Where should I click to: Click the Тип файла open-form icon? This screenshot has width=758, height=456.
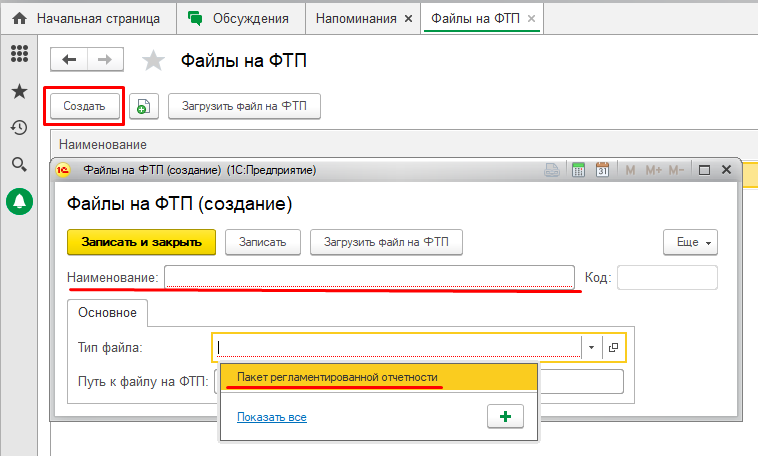613,347
